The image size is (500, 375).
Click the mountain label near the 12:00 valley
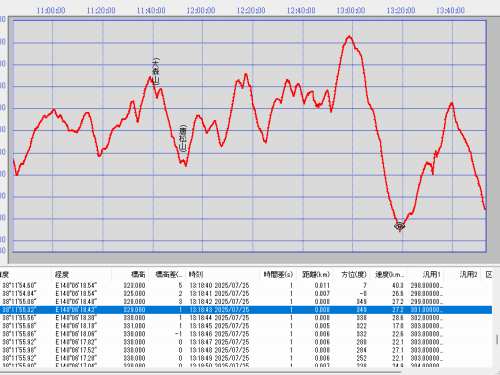point(183,138)
